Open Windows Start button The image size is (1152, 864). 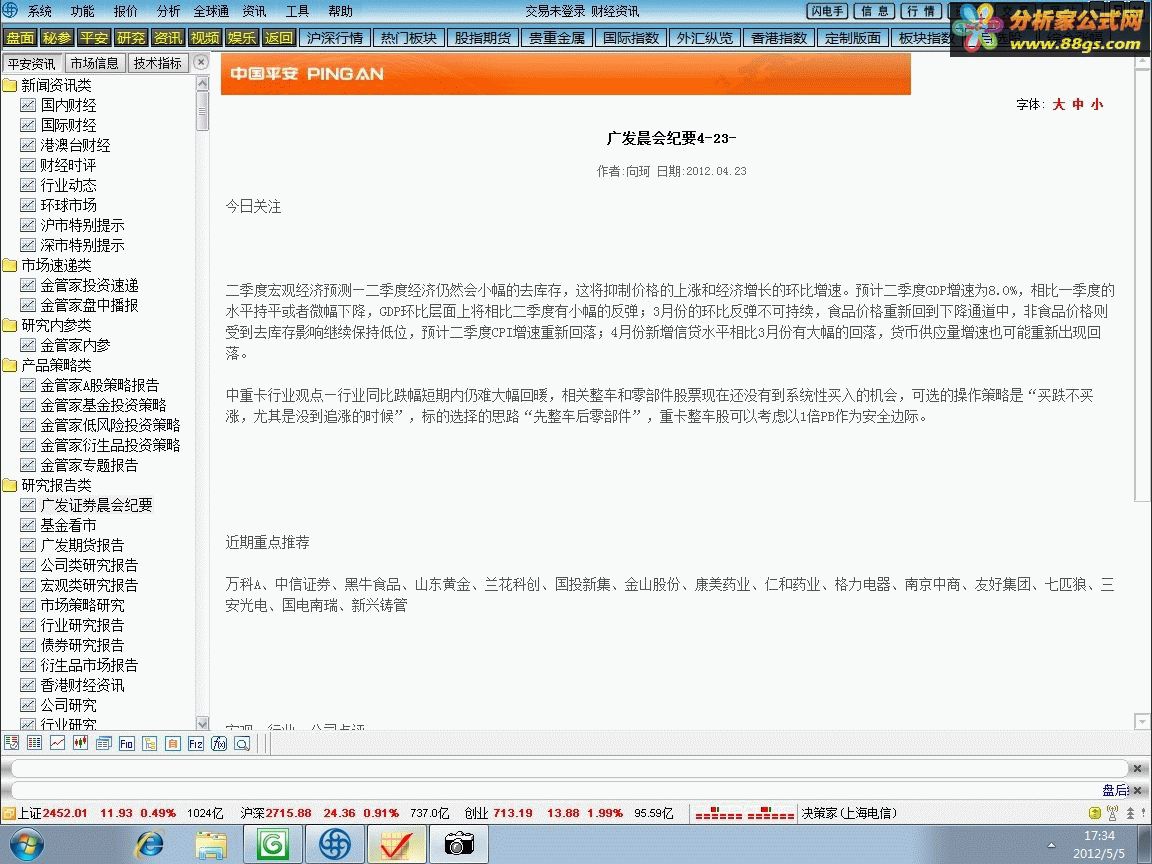point(26,845)
